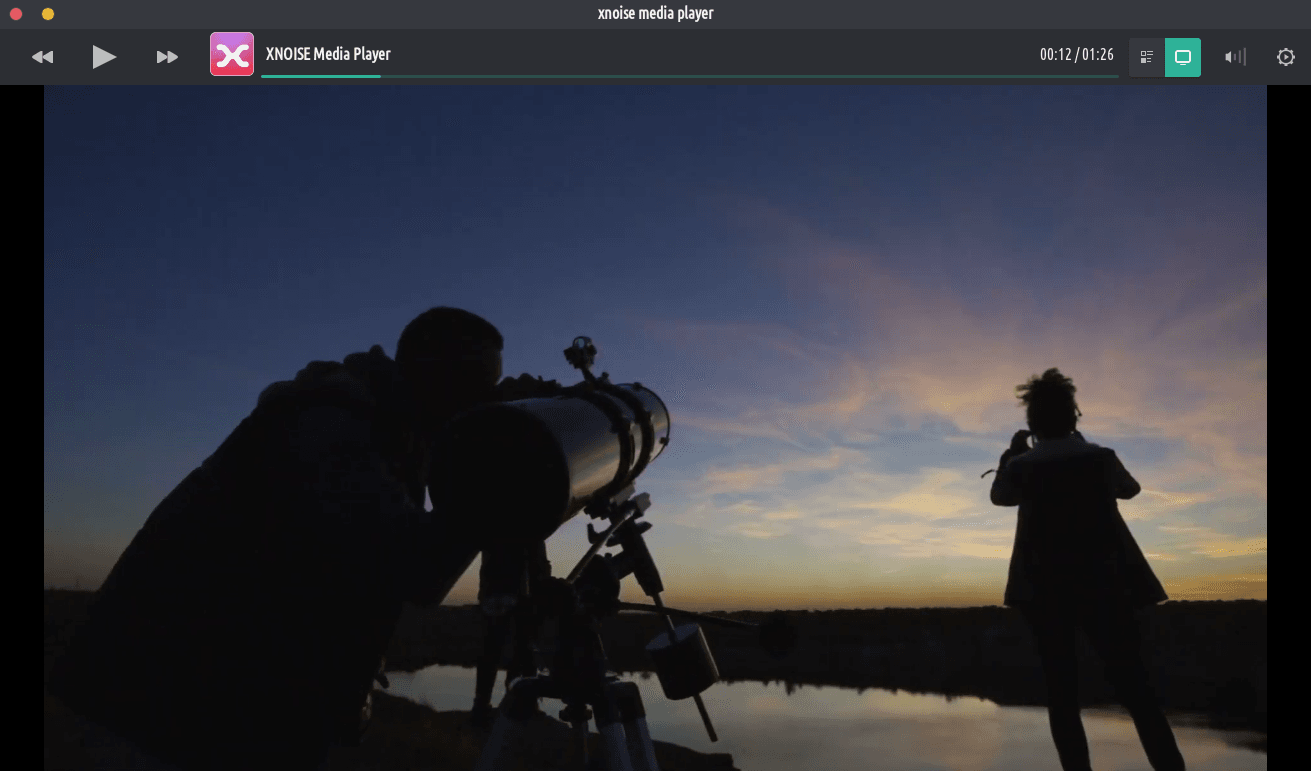1311x771 pixels.
Task: Click the "xnoise media player" window title
Action: [x=655, y=13]
